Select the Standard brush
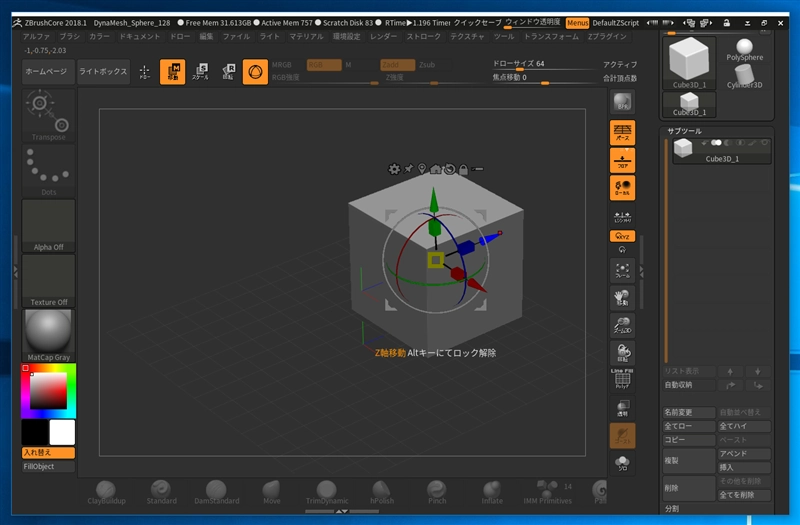The height and width of the screenshot is (525, 800). coord(161,492)
